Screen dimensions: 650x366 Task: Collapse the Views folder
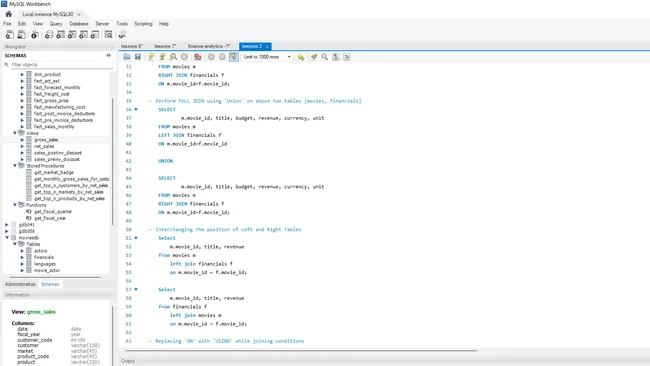[15, 133]
